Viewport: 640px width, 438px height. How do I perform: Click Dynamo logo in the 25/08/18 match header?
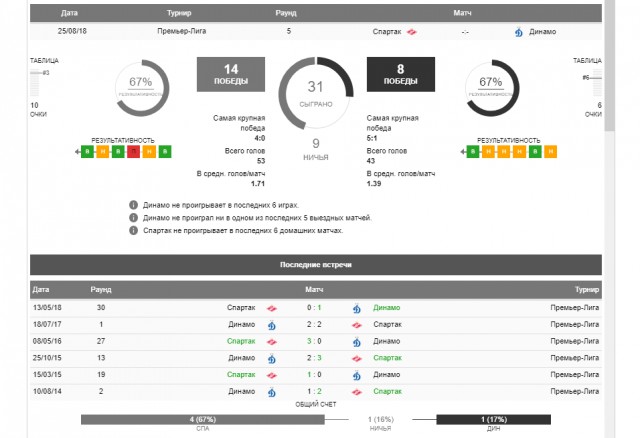pyautogui.click(x=518, y=31)
